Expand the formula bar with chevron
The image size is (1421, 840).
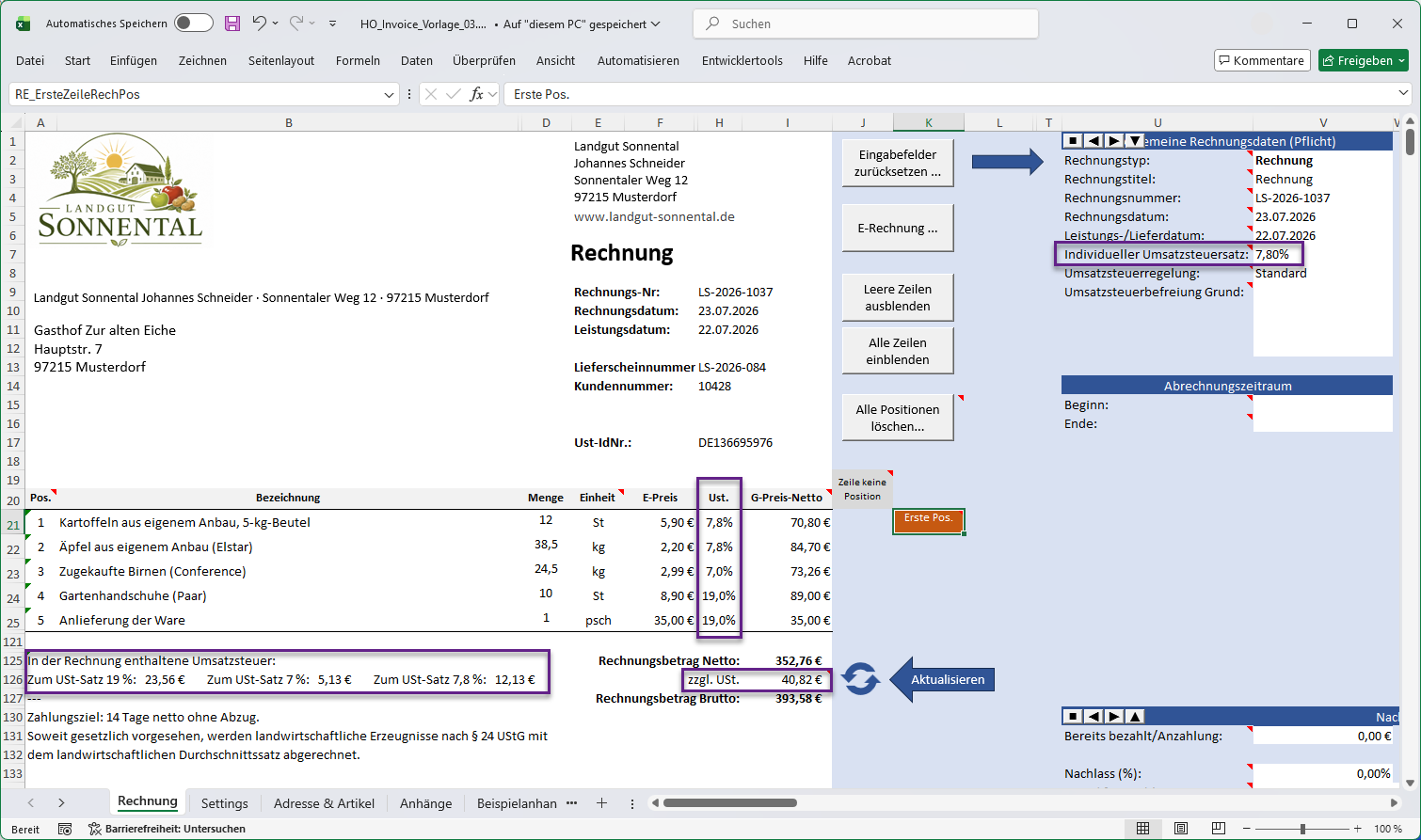pos(1404,94)
